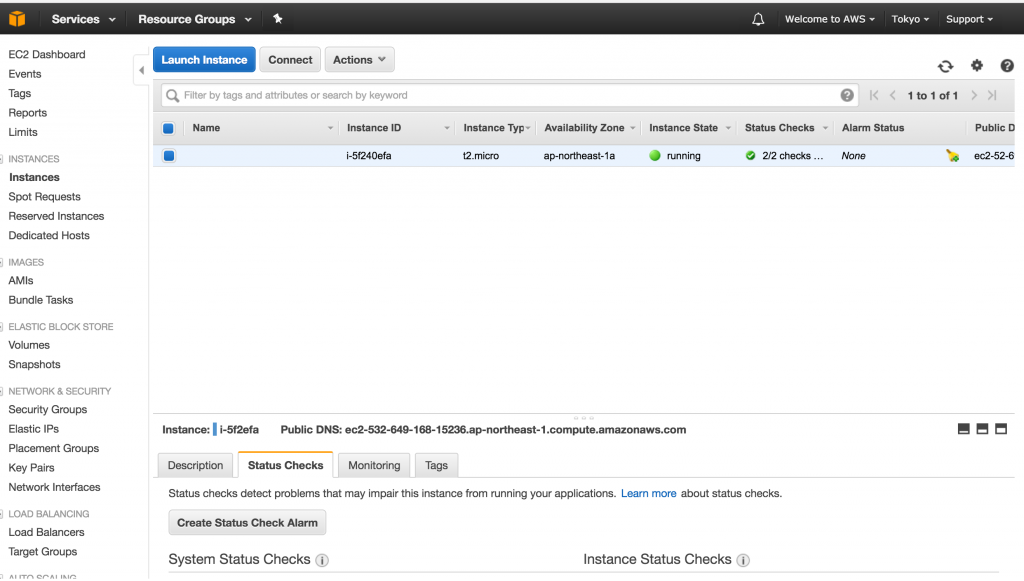Open the Tokyo region selector
Viewport: 1024px width, 581px height.
click(910, 19)
